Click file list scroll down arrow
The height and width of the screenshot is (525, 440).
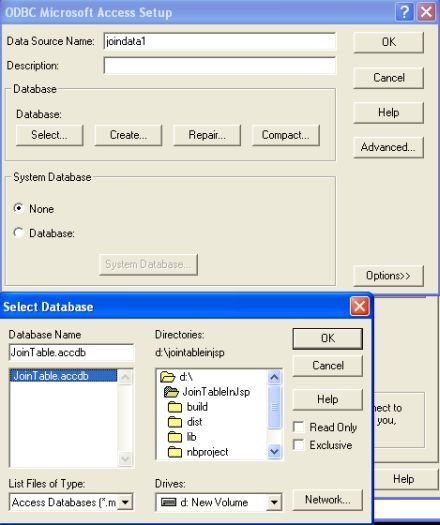(125, 458)
